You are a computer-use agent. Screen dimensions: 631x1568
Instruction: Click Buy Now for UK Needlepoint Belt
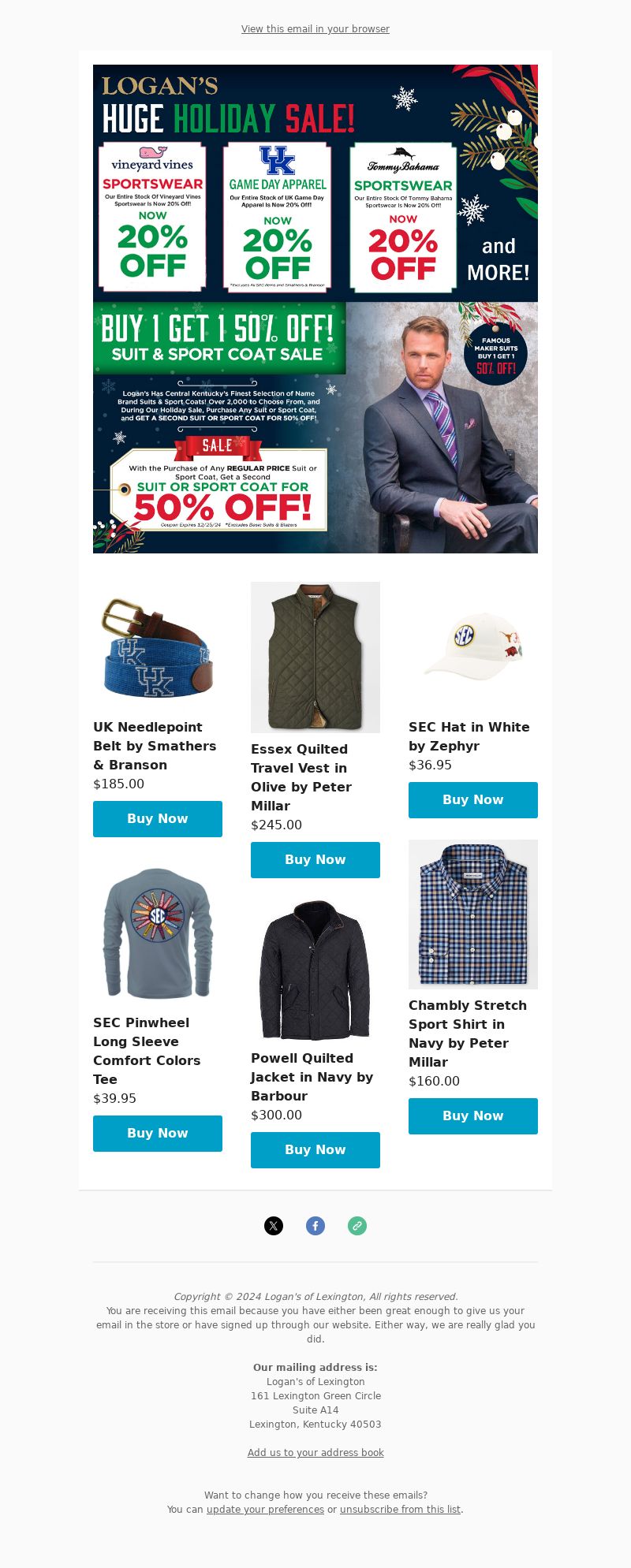click(x=158, y=819)
